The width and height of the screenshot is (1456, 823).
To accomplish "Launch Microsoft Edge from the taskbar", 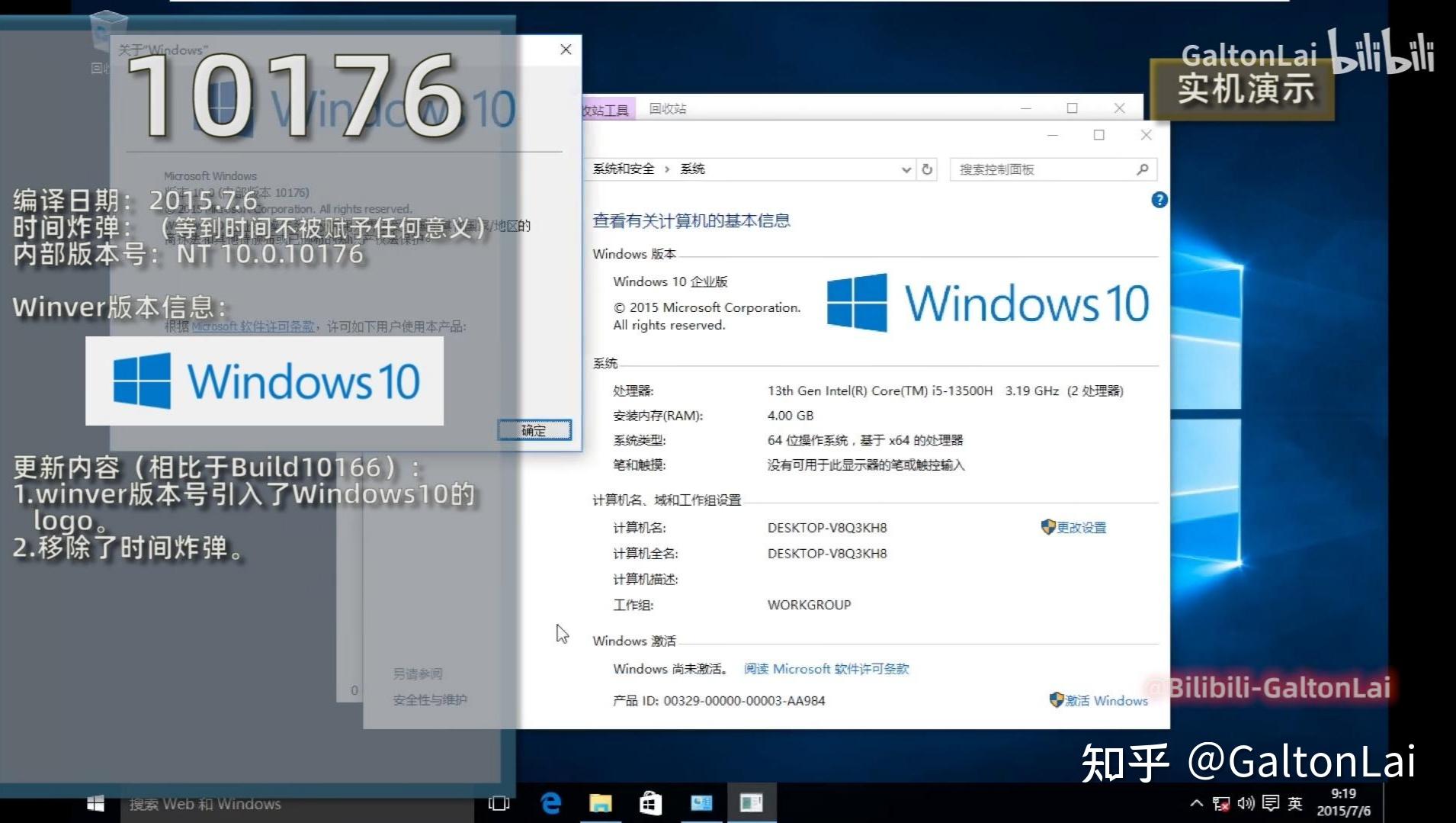I will point(550,803).
